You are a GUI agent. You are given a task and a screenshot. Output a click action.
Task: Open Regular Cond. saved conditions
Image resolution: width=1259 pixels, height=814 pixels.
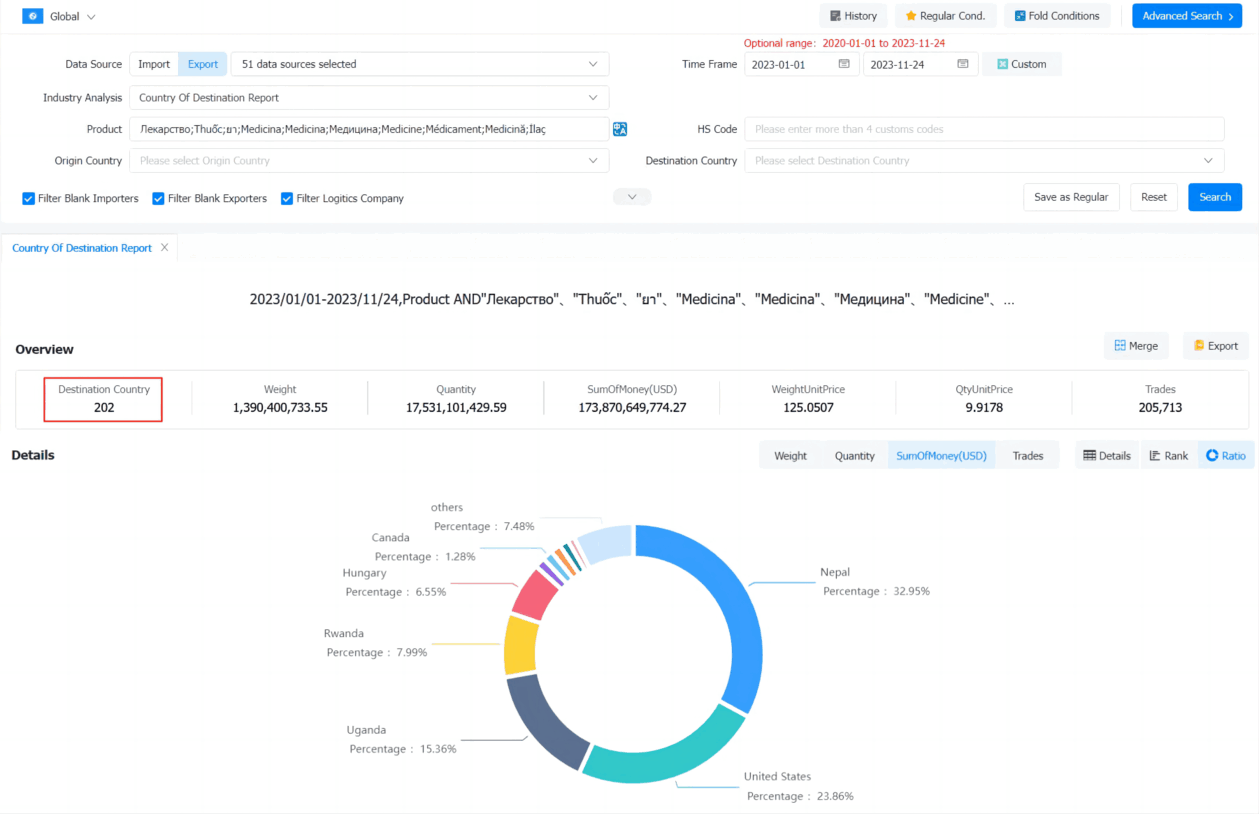click(945, 16)
